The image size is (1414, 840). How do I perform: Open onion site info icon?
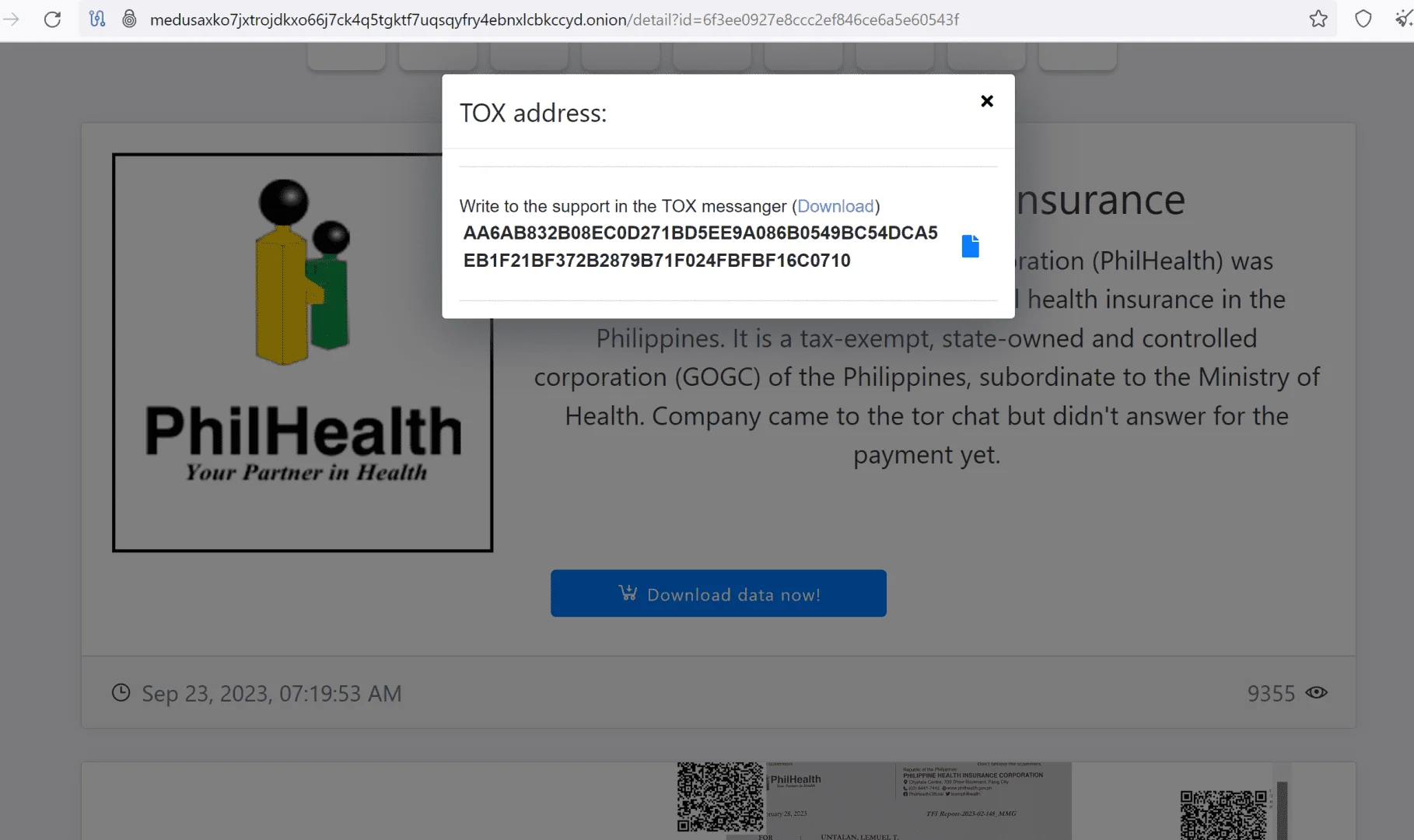click(x=130, y=19)
